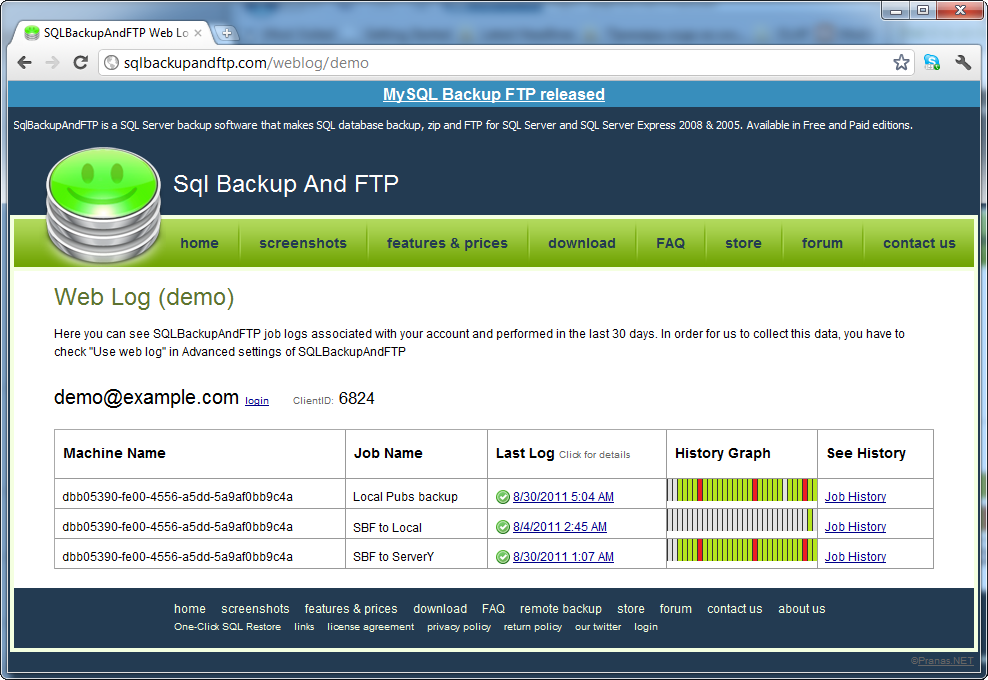Click footer screenshots link
Screen dimensions: 988x680
(x=255, y=609)
